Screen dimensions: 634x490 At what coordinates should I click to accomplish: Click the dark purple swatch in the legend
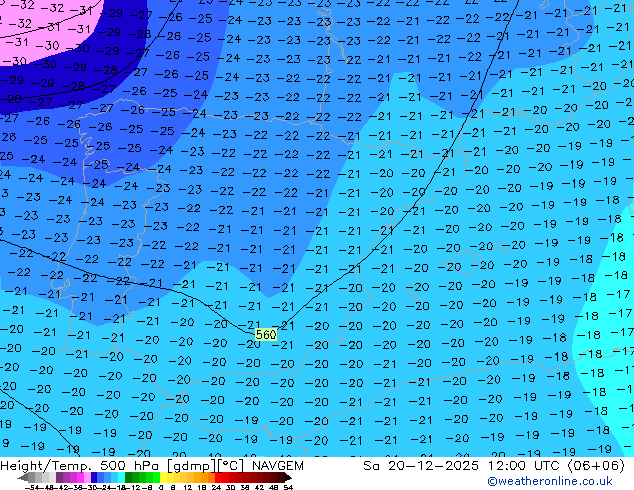(59, 477)
